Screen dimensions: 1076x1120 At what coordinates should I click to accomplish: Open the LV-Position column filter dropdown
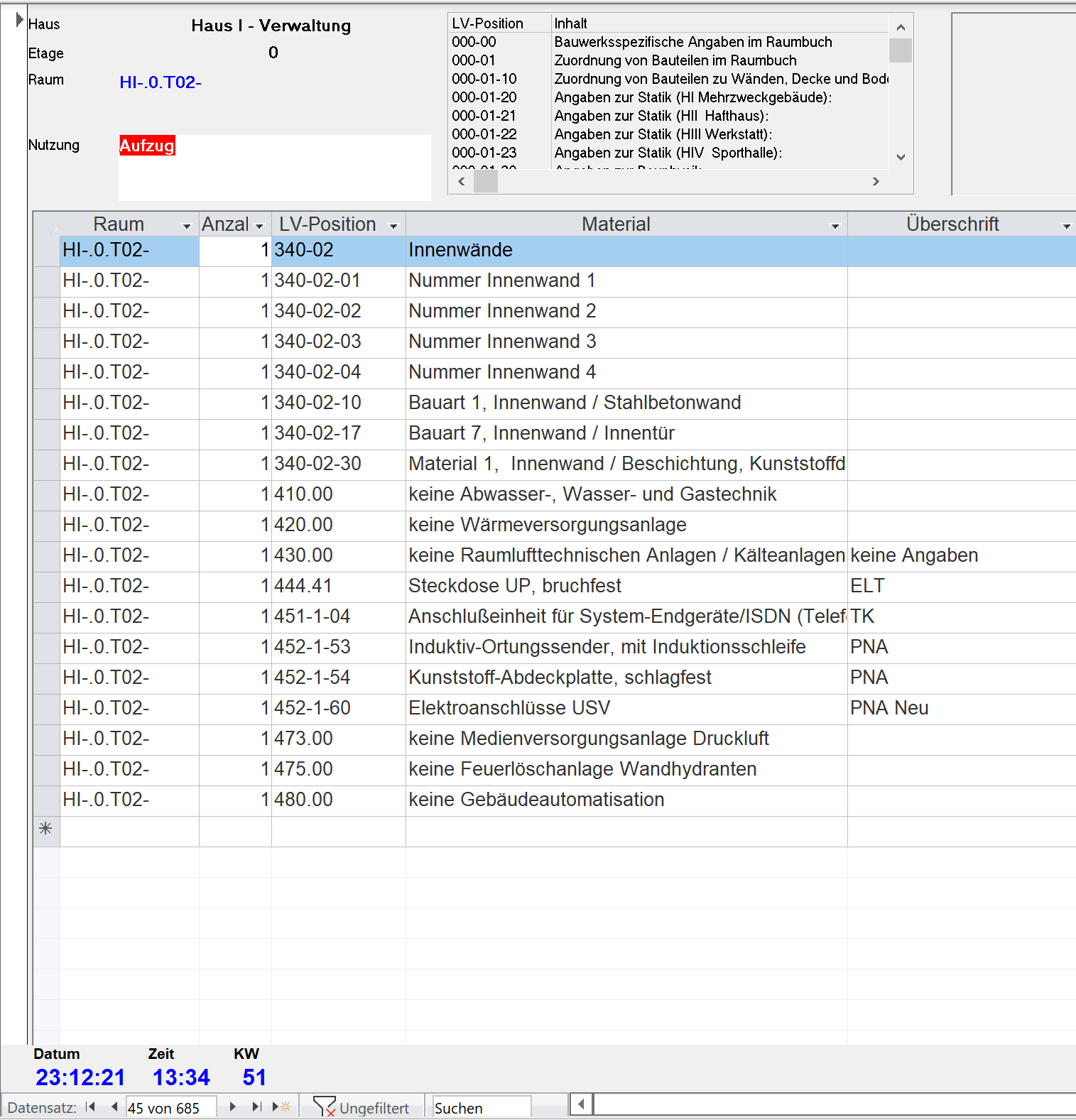pos(393,226)
